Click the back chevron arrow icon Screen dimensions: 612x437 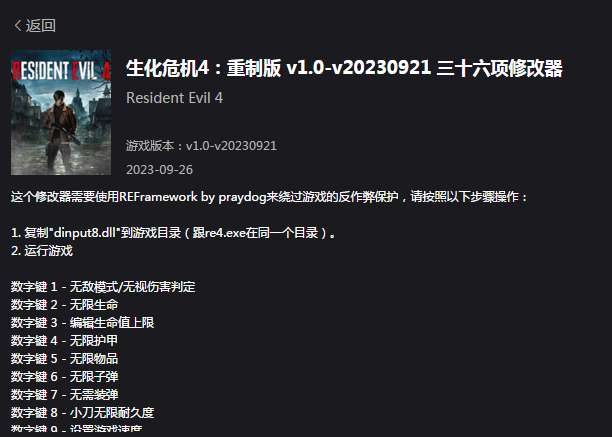click(18, 26)
